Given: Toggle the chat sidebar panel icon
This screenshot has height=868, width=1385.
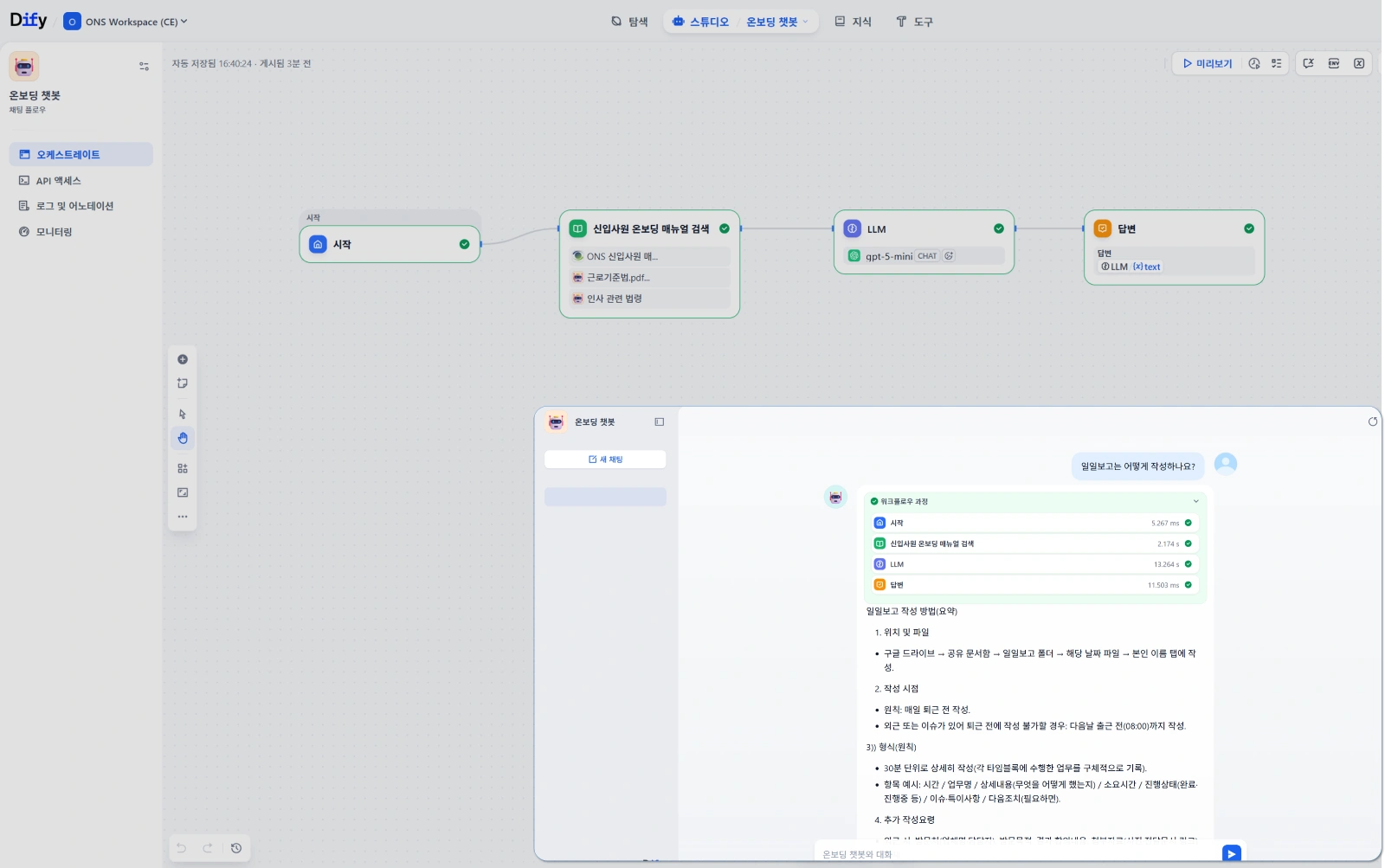Looking at the screenshot, I should (x=659, y=422).
